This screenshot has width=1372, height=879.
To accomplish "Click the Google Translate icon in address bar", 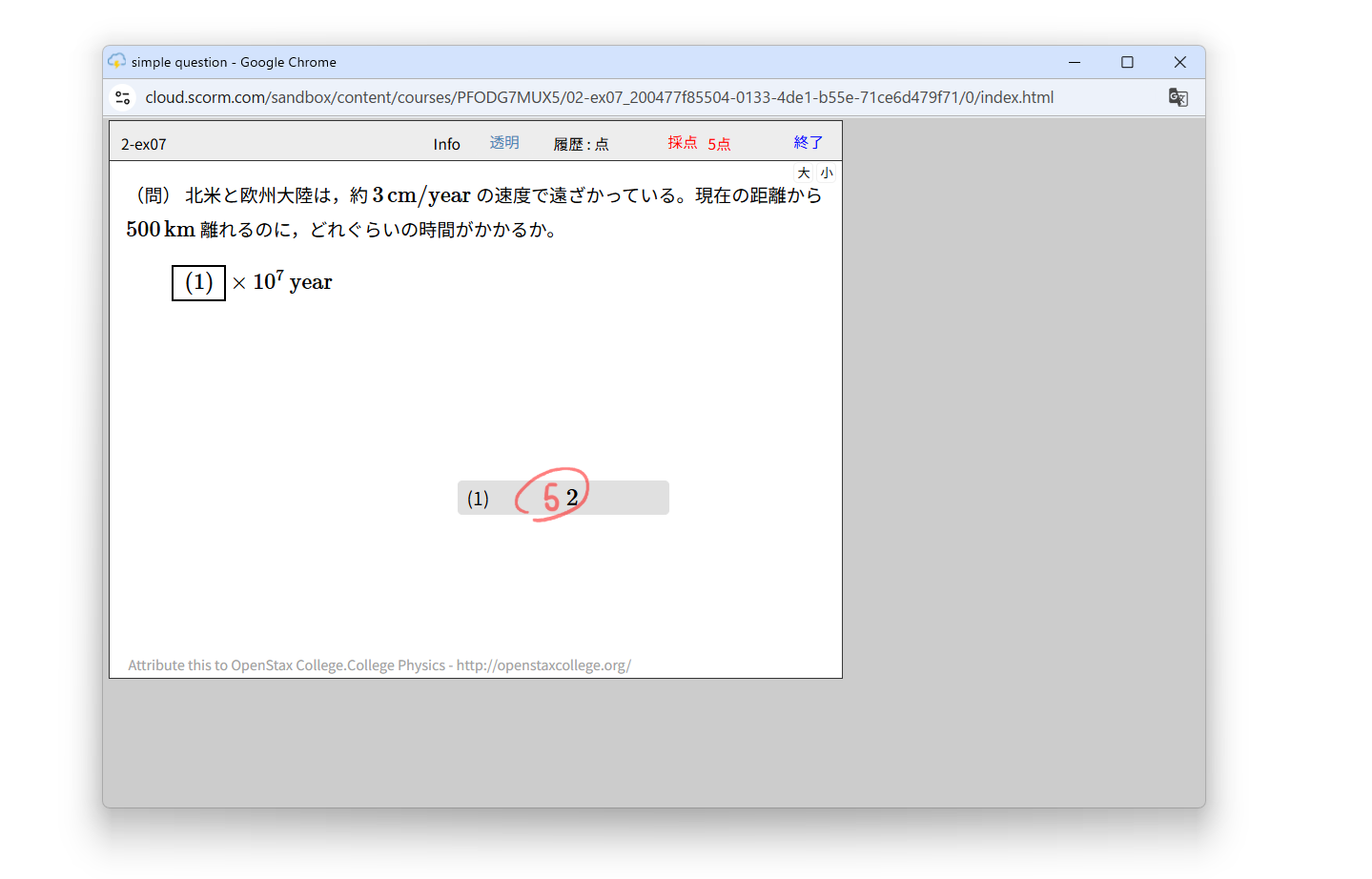I will pyautogui.click(x=1177, y=97).
